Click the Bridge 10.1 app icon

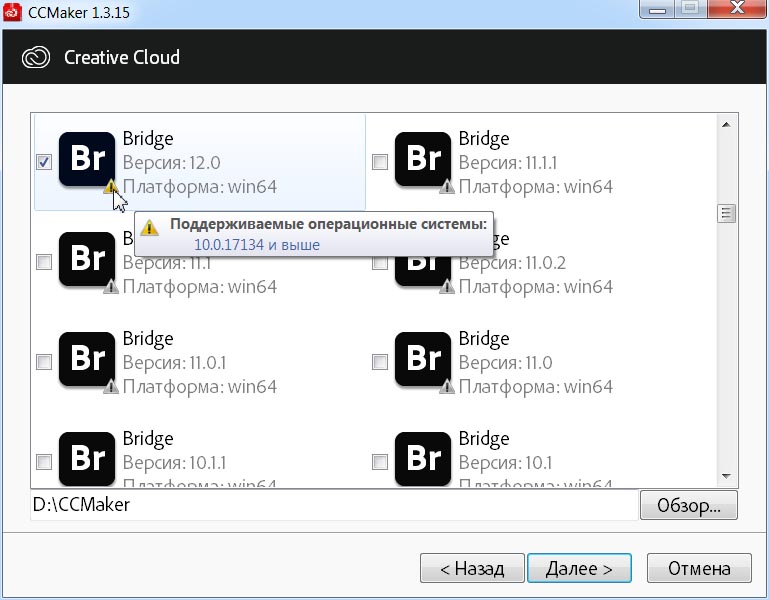pyautogui.click(x=423, y=459)
